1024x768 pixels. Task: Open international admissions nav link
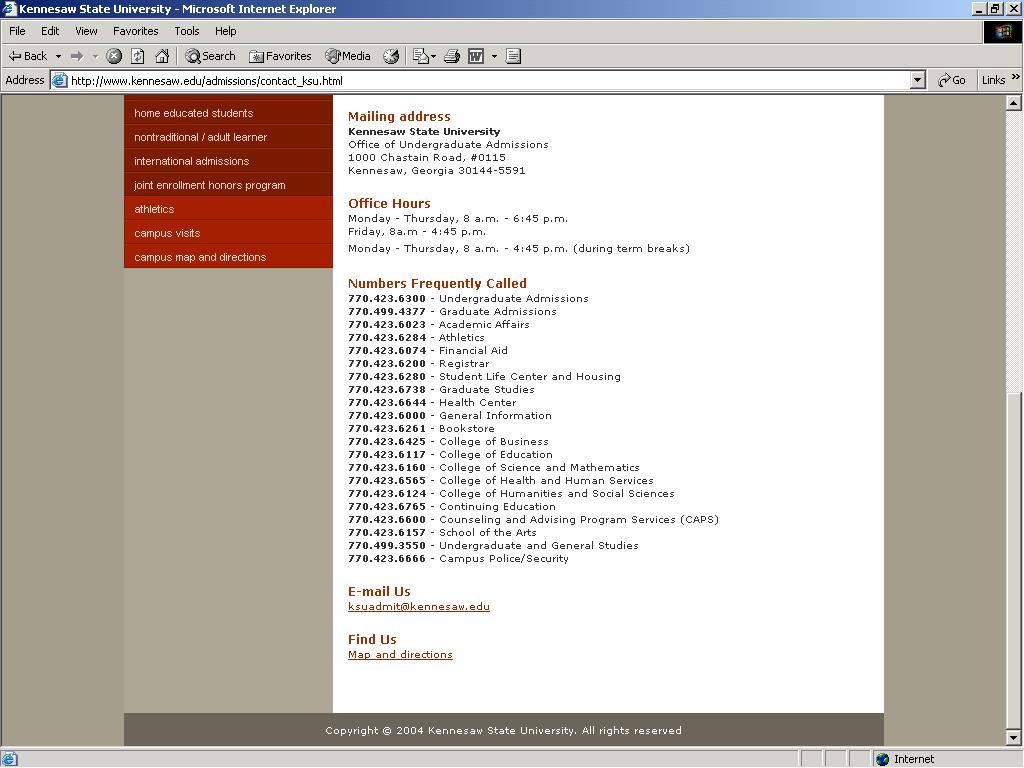(x=228, y=161)
